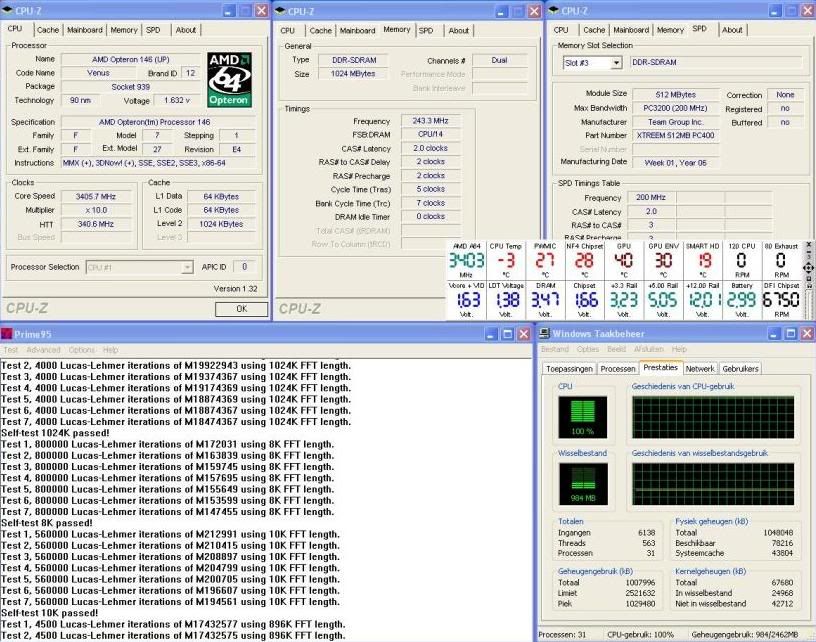
Task: Click the +12.00 Rail voltage tile
Action: [x=703, y=300]
